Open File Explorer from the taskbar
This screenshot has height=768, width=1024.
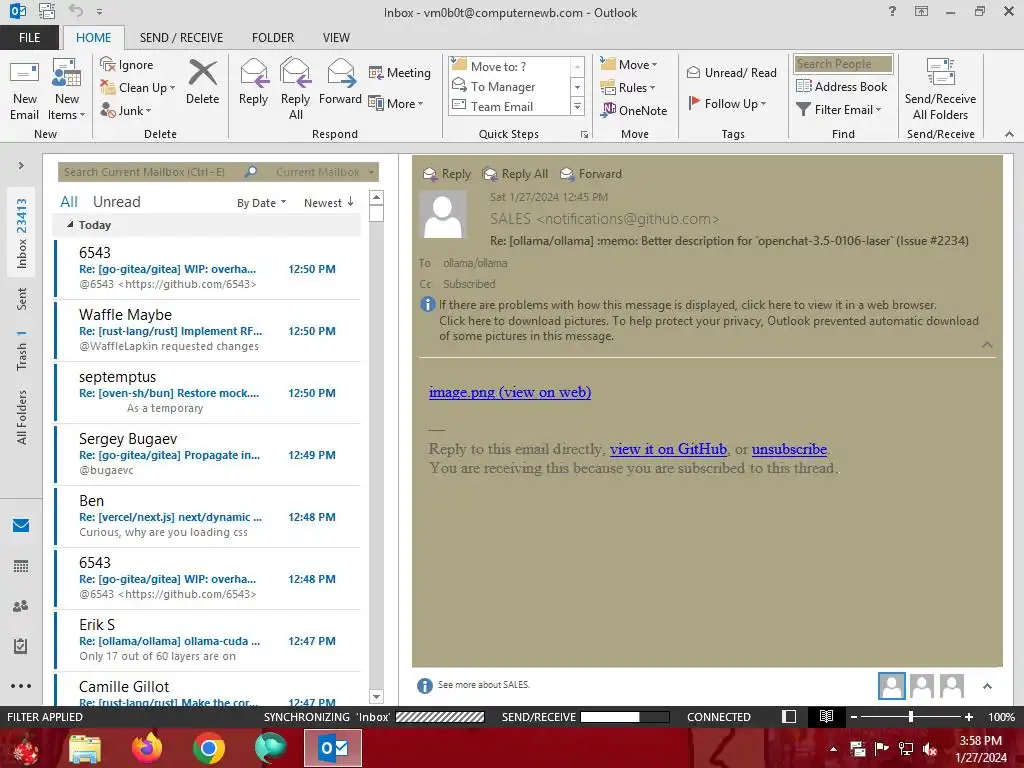coord(85,748)
